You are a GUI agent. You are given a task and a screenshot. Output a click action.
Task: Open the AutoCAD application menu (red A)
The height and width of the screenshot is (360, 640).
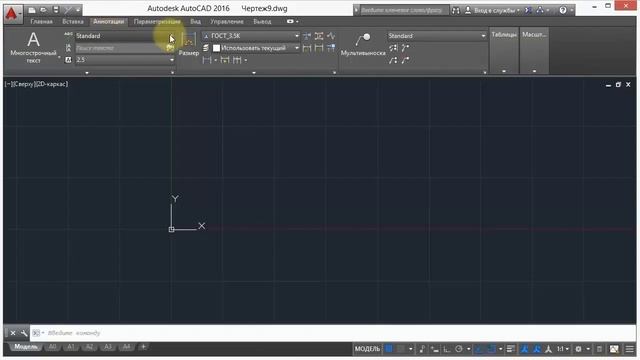pos(13,14)
